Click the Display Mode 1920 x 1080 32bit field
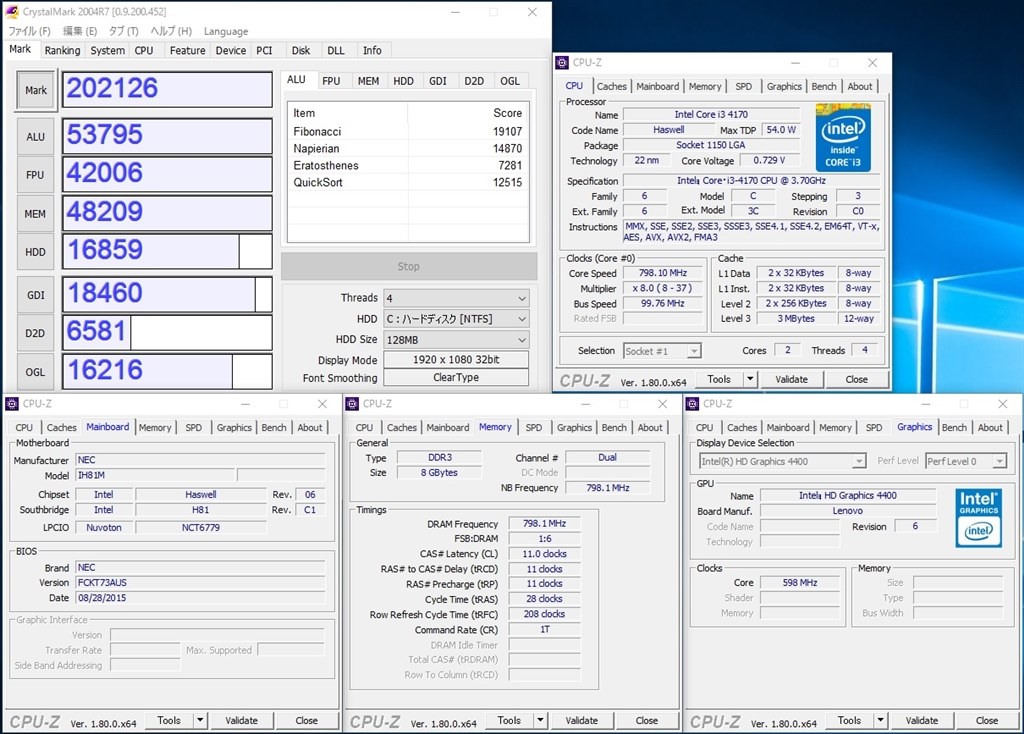1024x734 pixels. coord(456,360)
